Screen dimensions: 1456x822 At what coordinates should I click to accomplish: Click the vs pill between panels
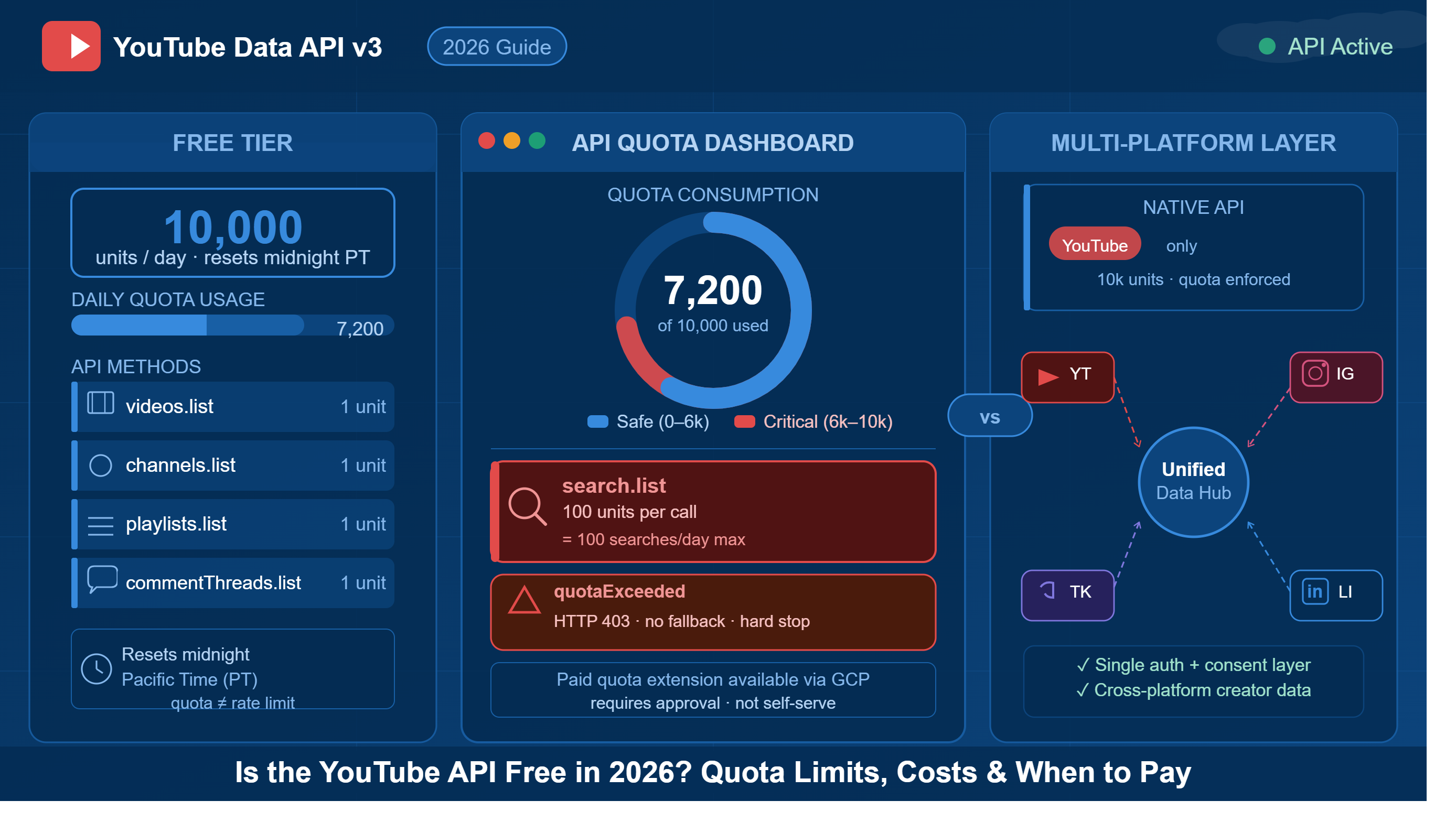(x=990, y=416)
